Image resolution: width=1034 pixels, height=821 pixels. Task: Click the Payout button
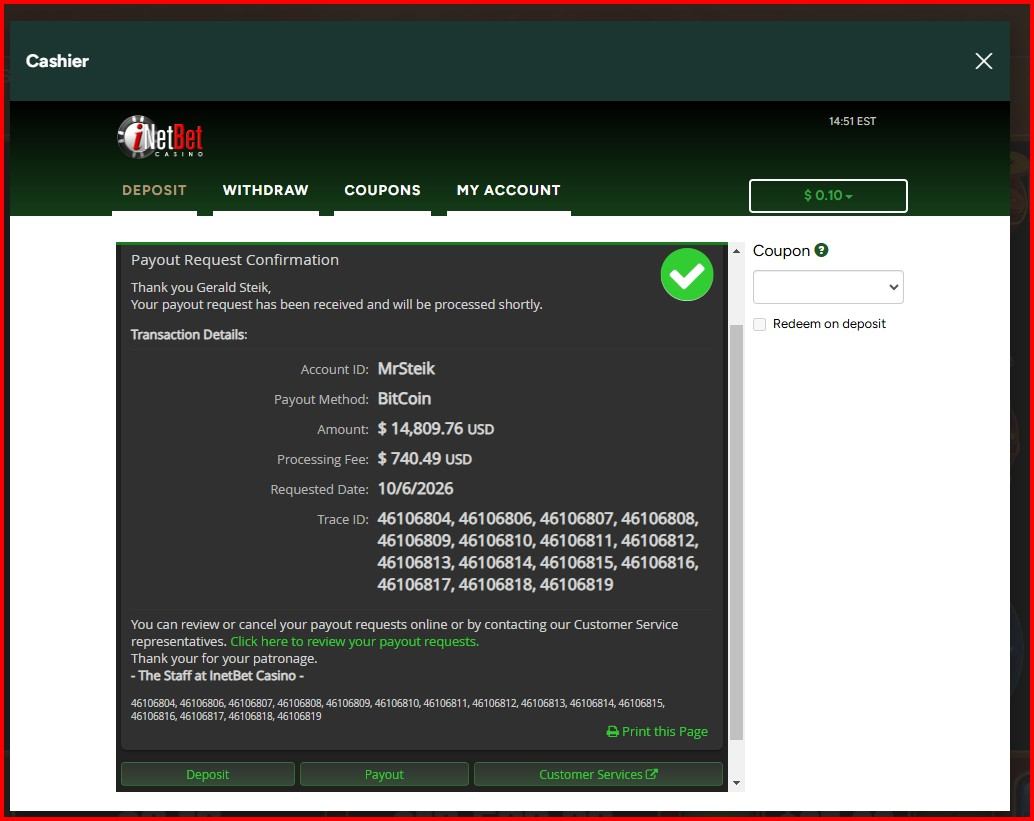pyautogui.click(x=384, y=774)
